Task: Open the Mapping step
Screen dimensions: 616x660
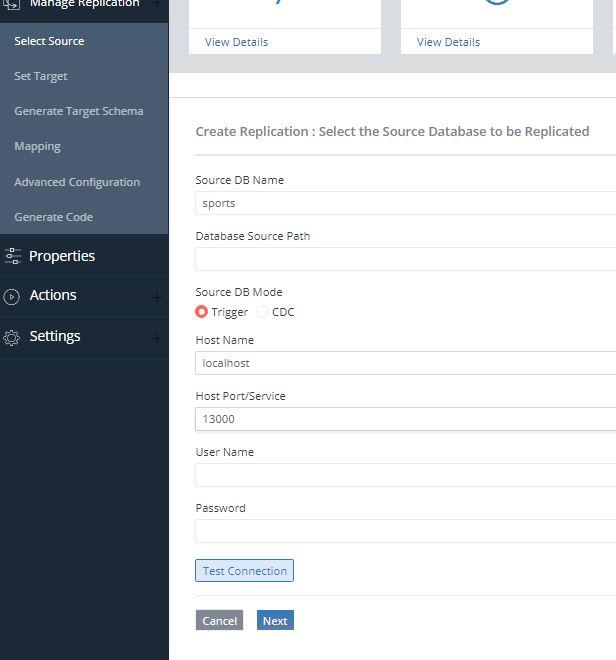Action: coord(37,146)
